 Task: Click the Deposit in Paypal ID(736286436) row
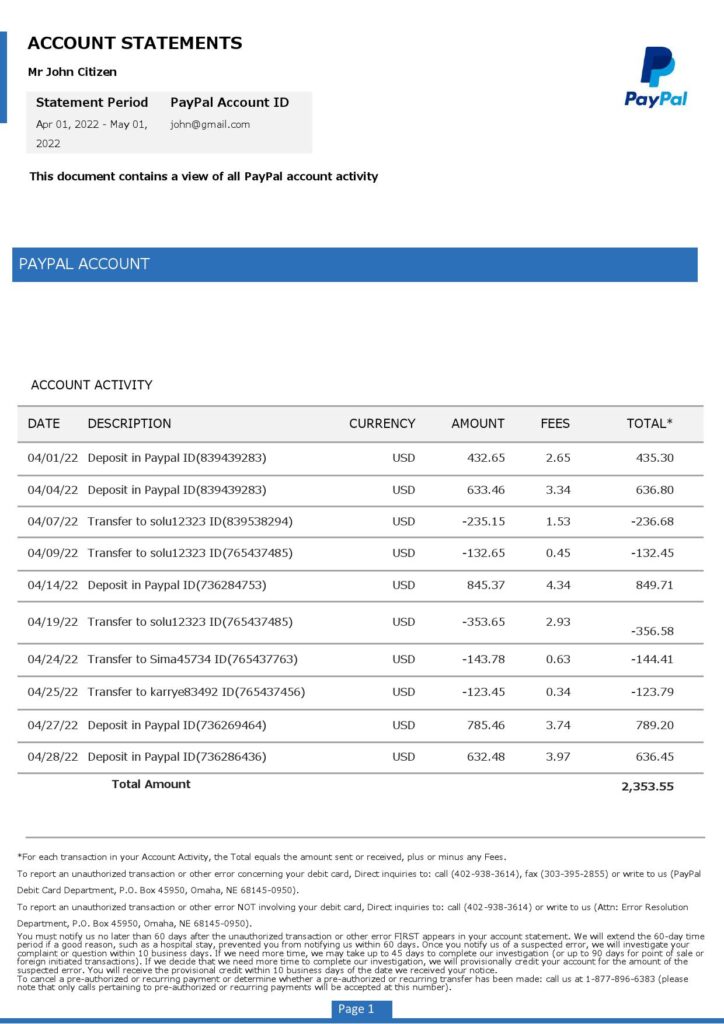[x=177, y=757]
